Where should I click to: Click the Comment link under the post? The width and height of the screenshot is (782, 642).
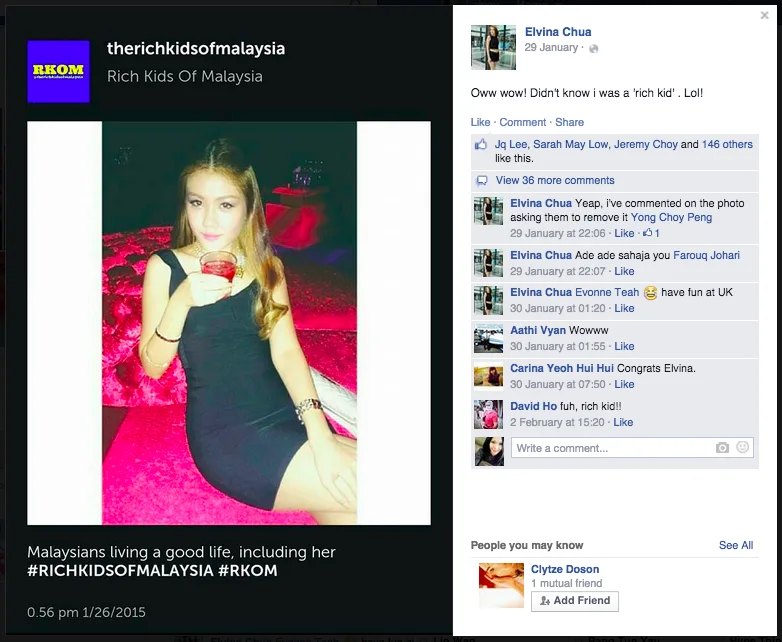(523, 122)
